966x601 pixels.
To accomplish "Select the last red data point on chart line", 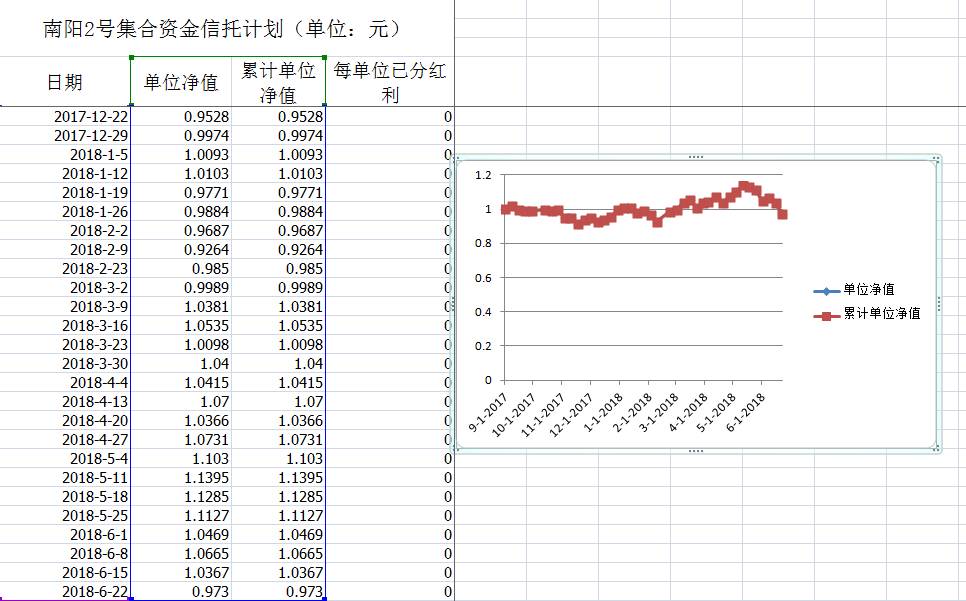I will tap(782, 214).
